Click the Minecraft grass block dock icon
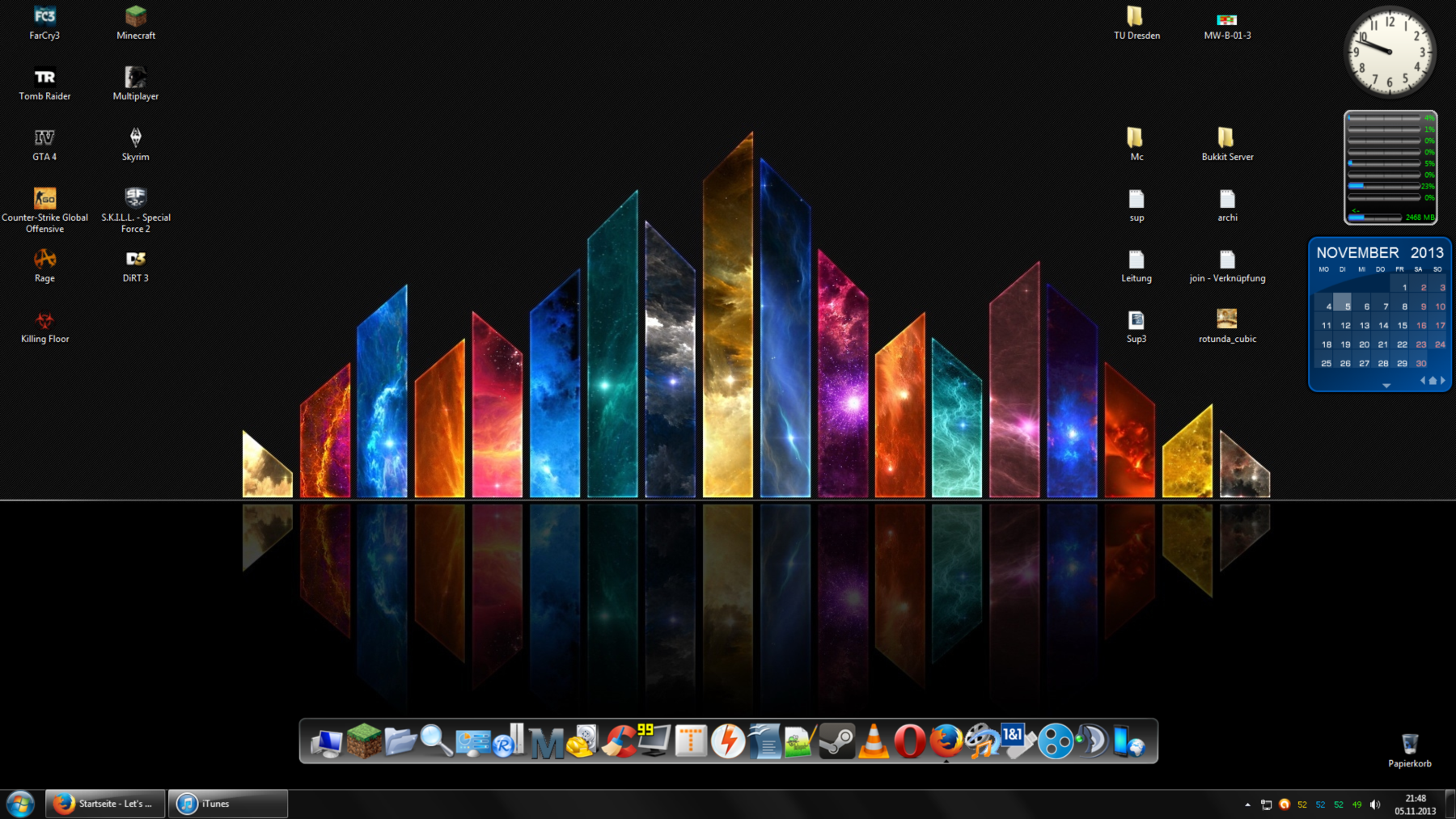Viewport: 1456px width, 819px height. (364, 741)
